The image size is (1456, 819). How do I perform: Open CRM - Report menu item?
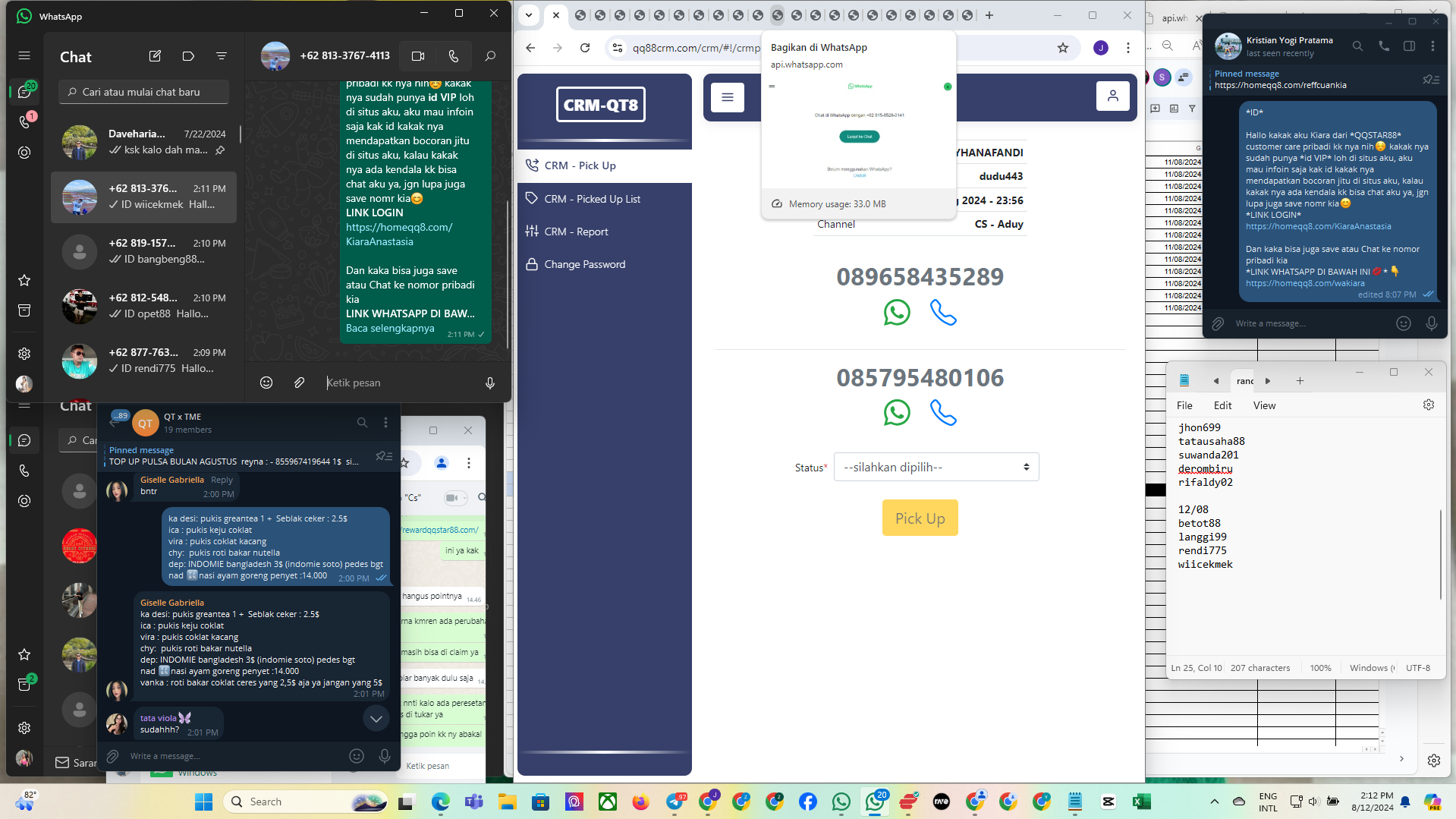click(605, 232)
